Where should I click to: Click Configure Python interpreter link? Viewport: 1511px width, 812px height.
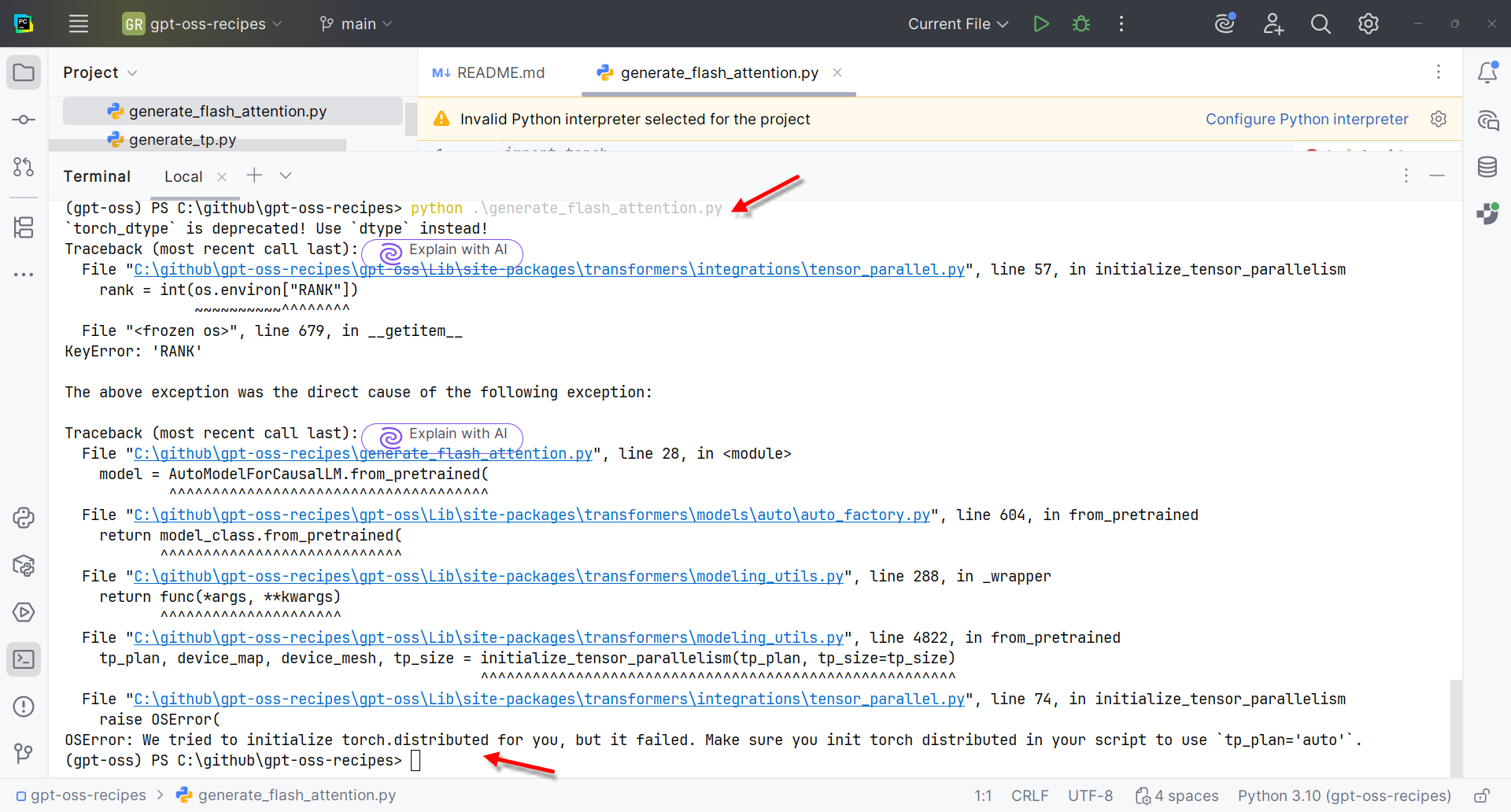tap(1306, 119)
